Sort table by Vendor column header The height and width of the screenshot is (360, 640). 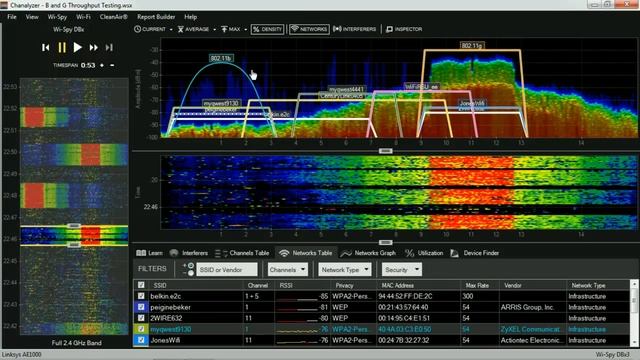pyautogui.click(x=513, y=285)
